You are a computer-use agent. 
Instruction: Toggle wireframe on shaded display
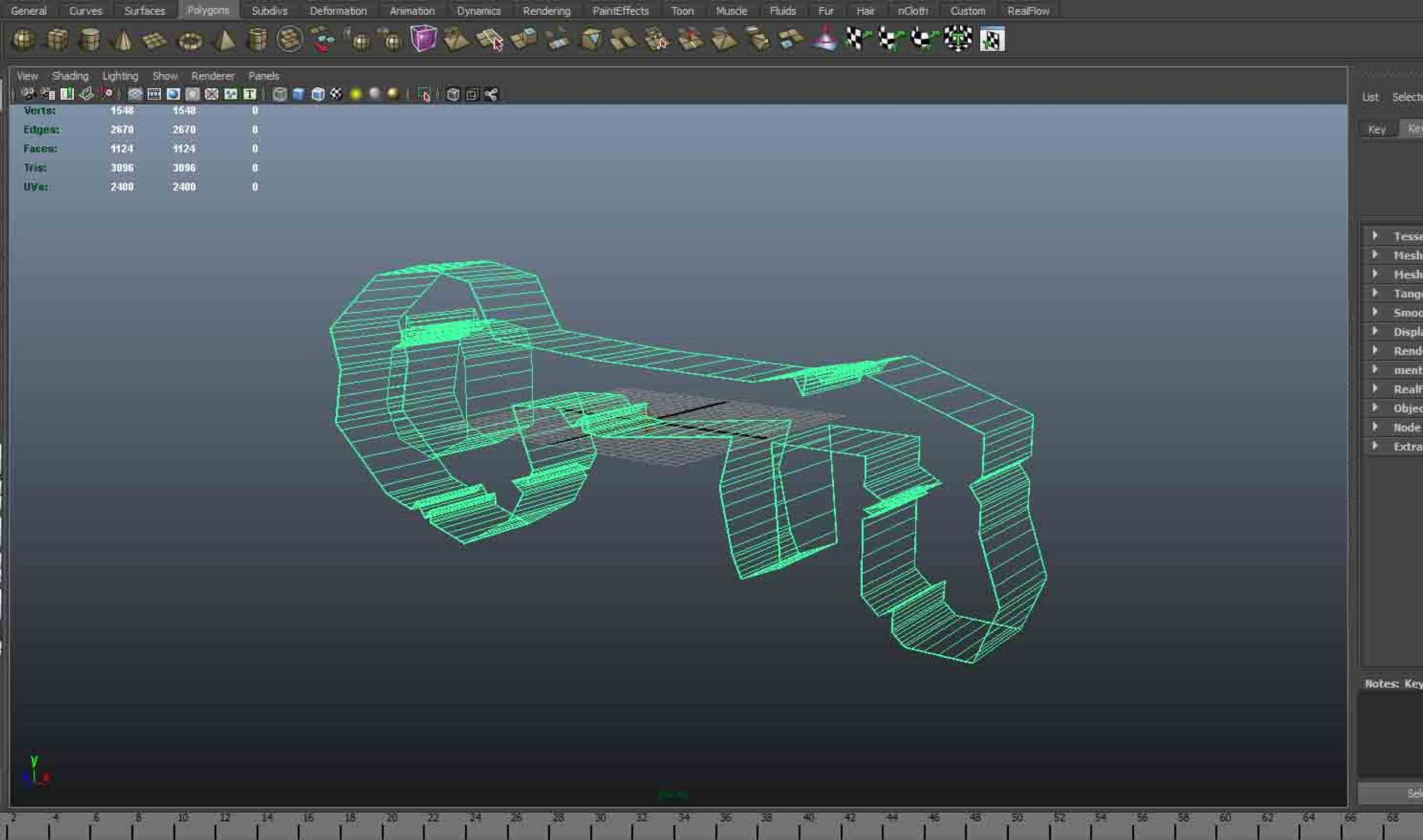(x=317, y=94)
